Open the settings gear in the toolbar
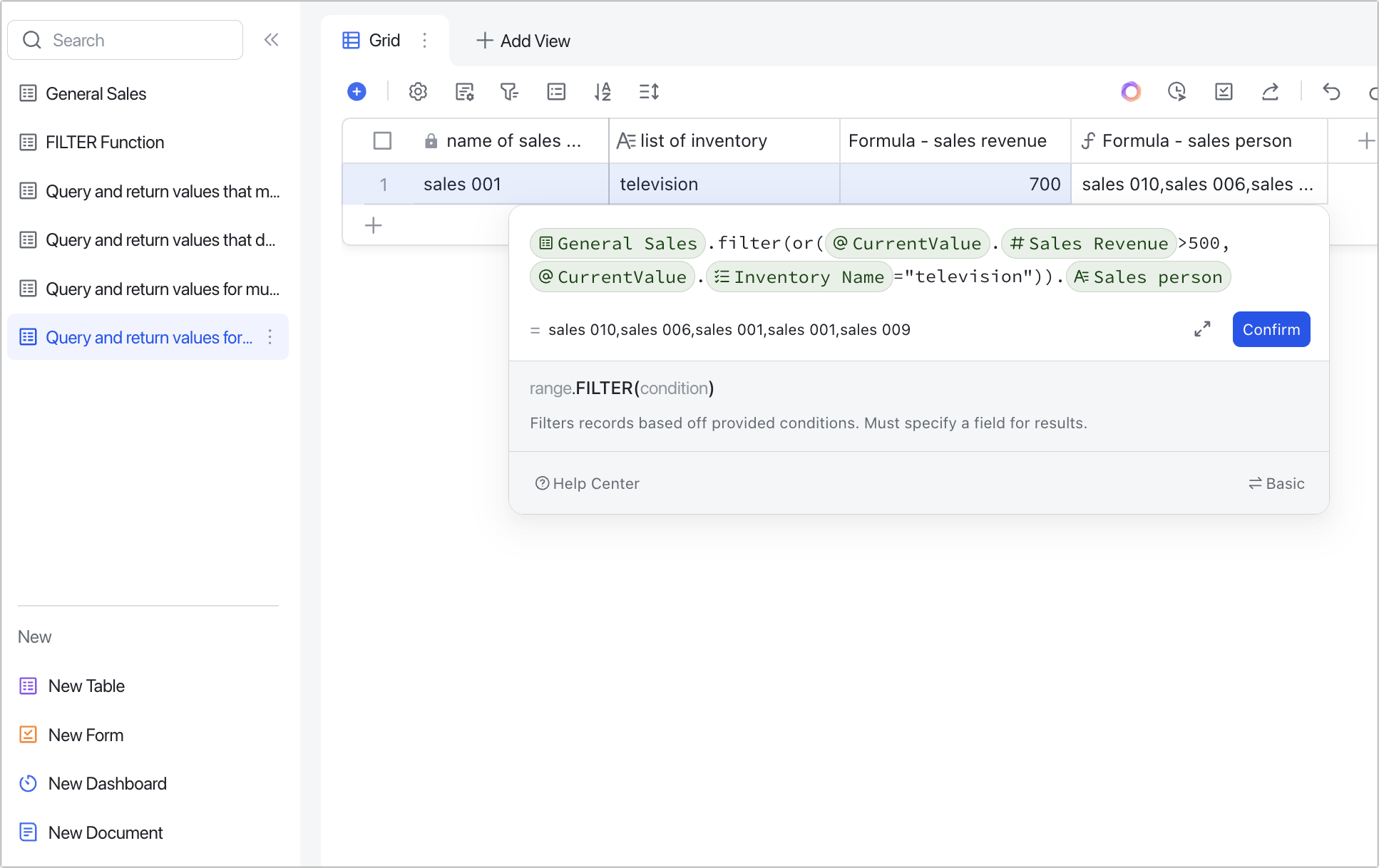The width and height of the screenshot is (1379, 868). pyautogui.click(x=418, y=92)
